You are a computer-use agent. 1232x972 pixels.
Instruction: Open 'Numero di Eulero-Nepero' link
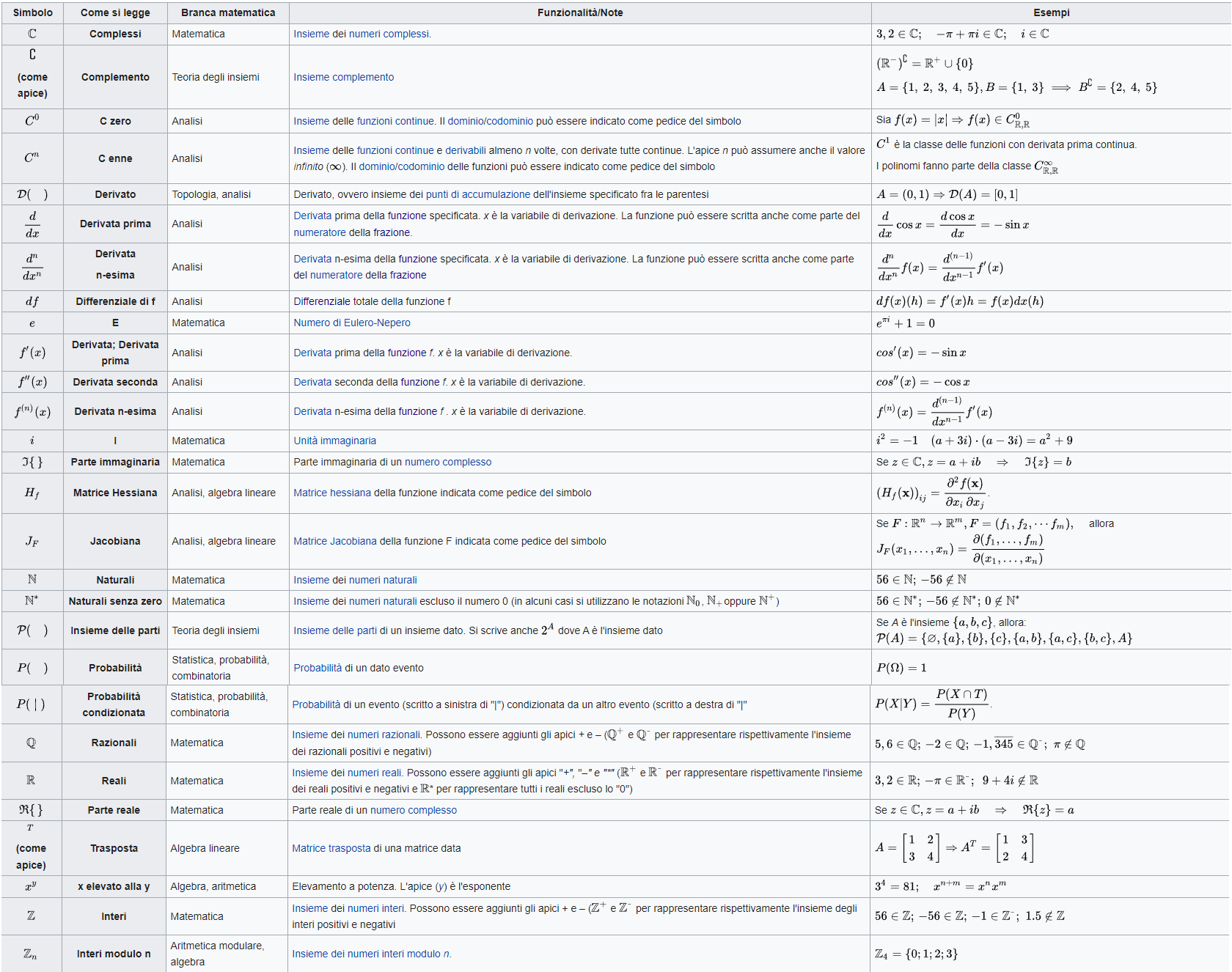(x=352, y=323)
